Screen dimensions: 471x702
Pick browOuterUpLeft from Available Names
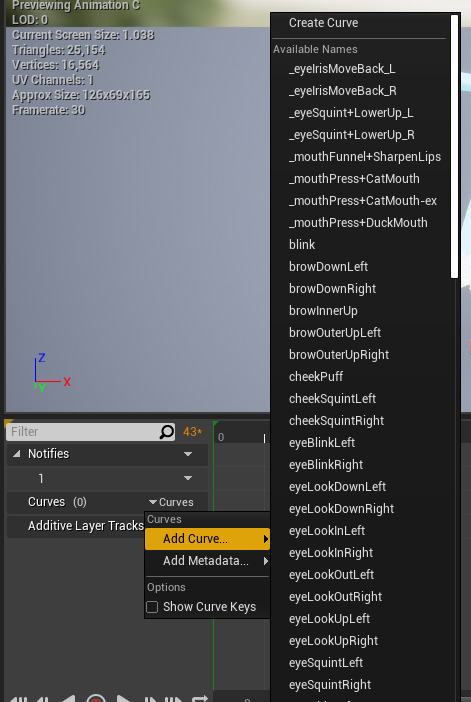point(334,332)
